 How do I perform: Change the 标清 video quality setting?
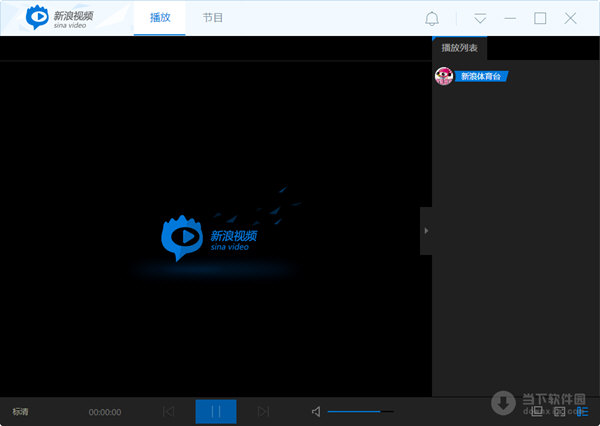click(x=20, y=411)
